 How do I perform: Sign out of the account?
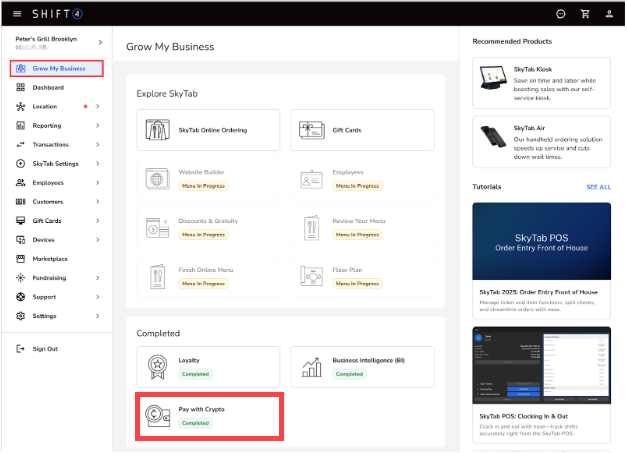45,349
